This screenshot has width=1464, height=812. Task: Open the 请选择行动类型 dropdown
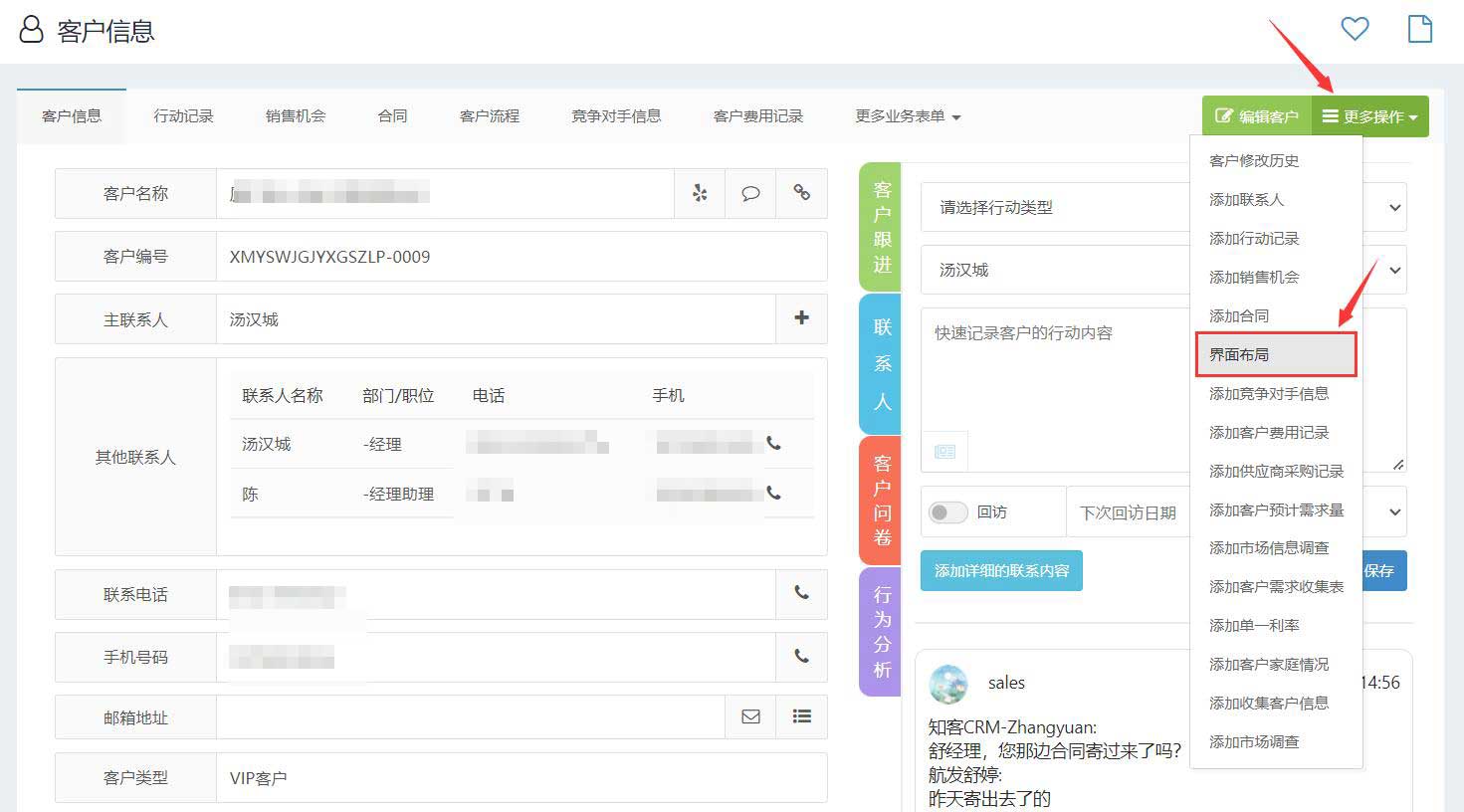tap(1055, 208)
